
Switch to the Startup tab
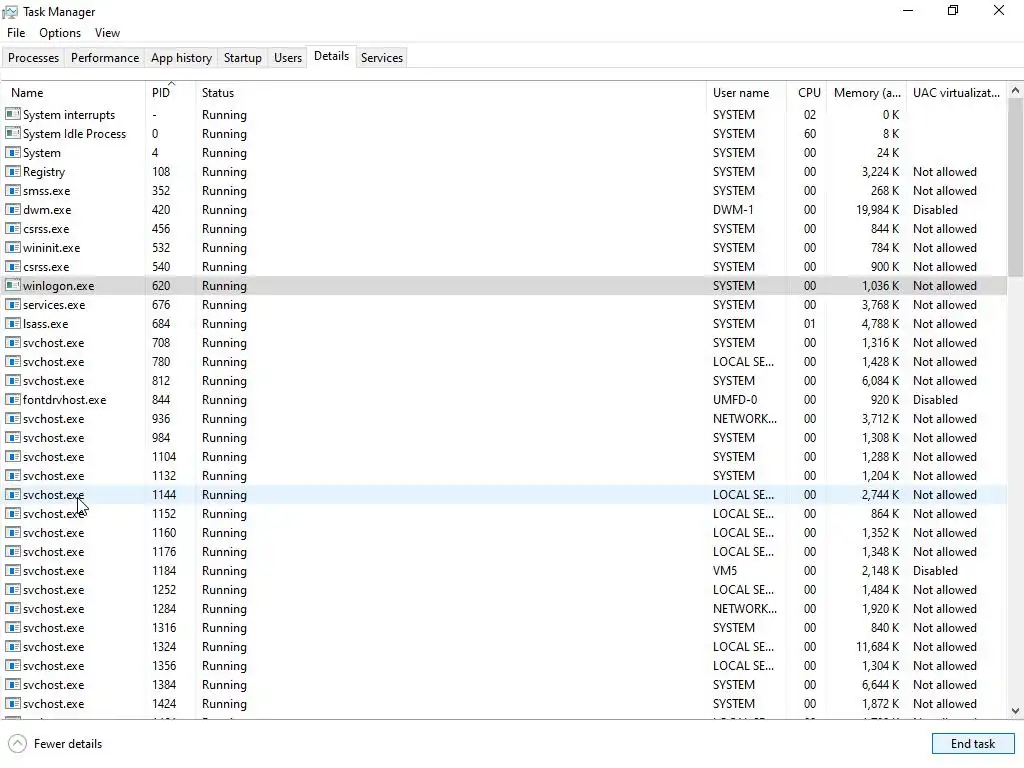(242, 57)
